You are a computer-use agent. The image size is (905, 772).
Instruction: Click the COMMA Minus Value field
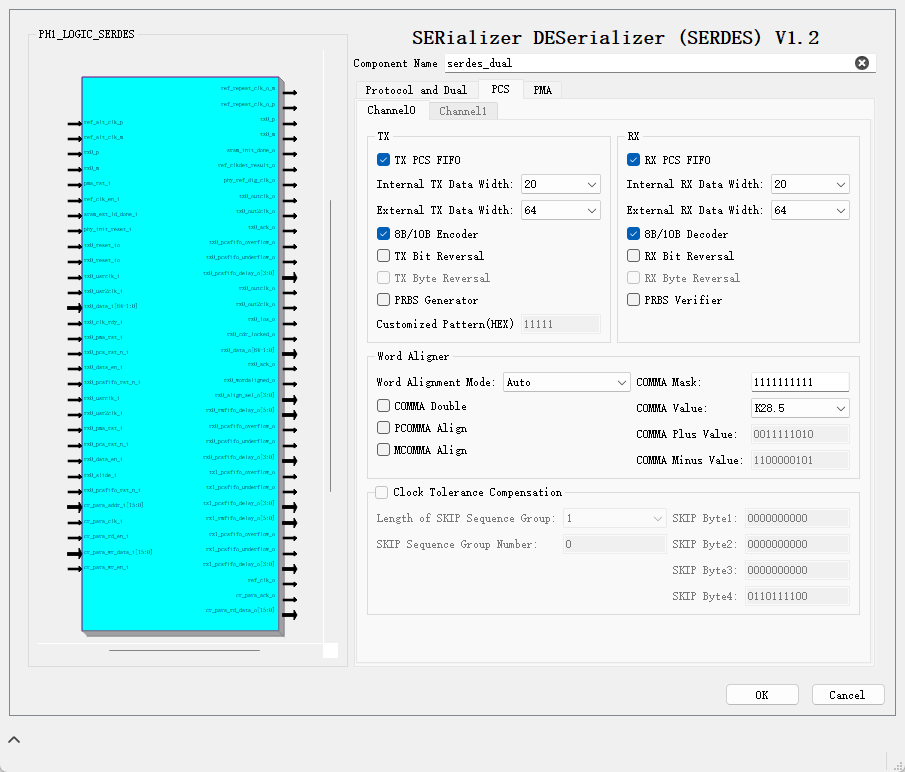pos(800,460)
